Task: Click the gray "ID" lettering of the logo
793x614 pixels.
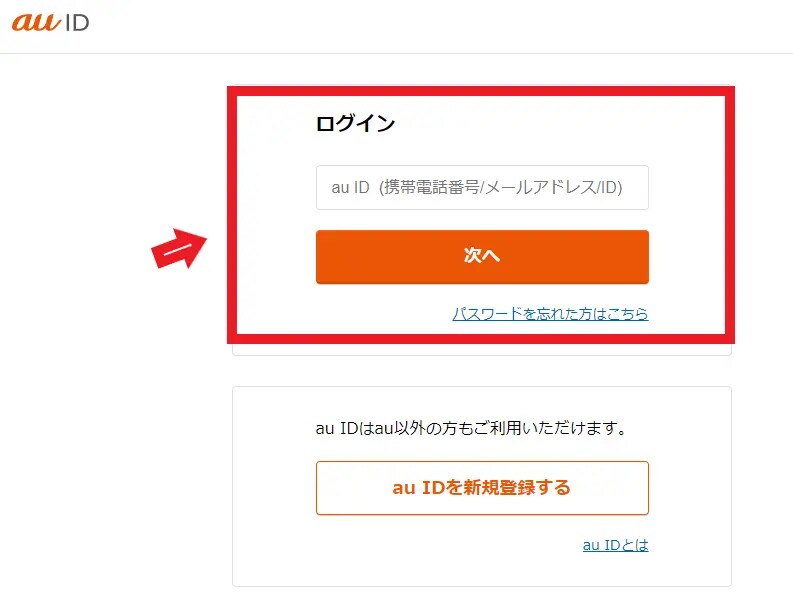Action: click(x=76, y=22)
